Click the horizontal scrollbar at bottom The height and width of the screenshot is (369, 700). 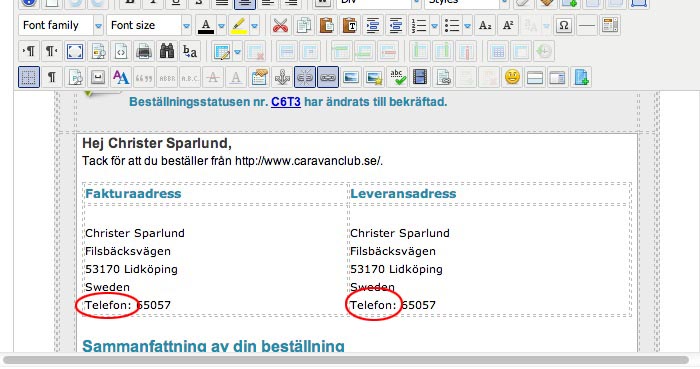pyautogui.click(x=345, y=360)
